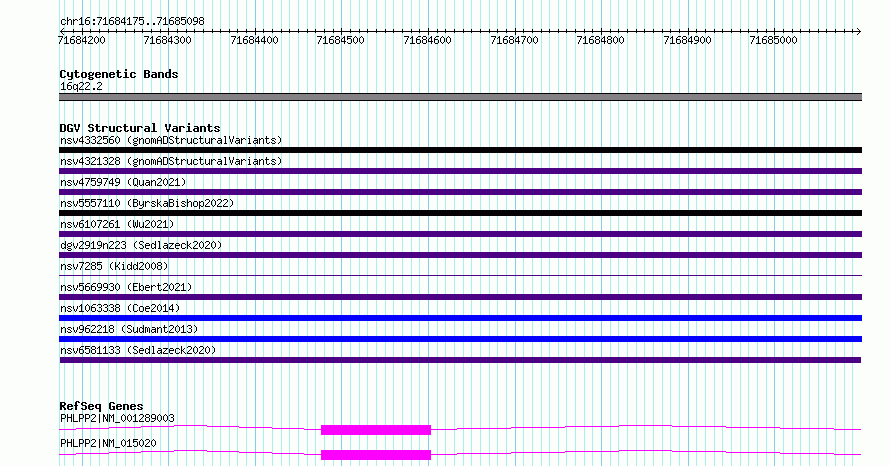Click nsv5669930 (Ebert2021) variant label

pos(126,287)
